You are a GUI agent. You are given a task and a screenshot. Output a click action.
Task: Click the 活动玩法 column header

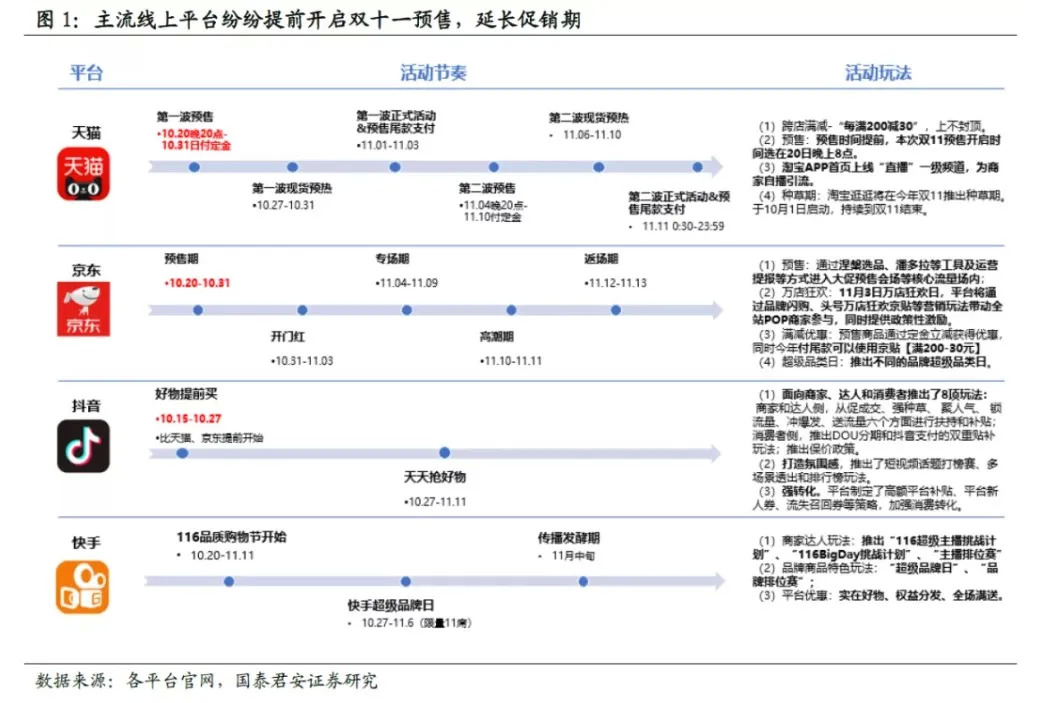pos(878,72)
